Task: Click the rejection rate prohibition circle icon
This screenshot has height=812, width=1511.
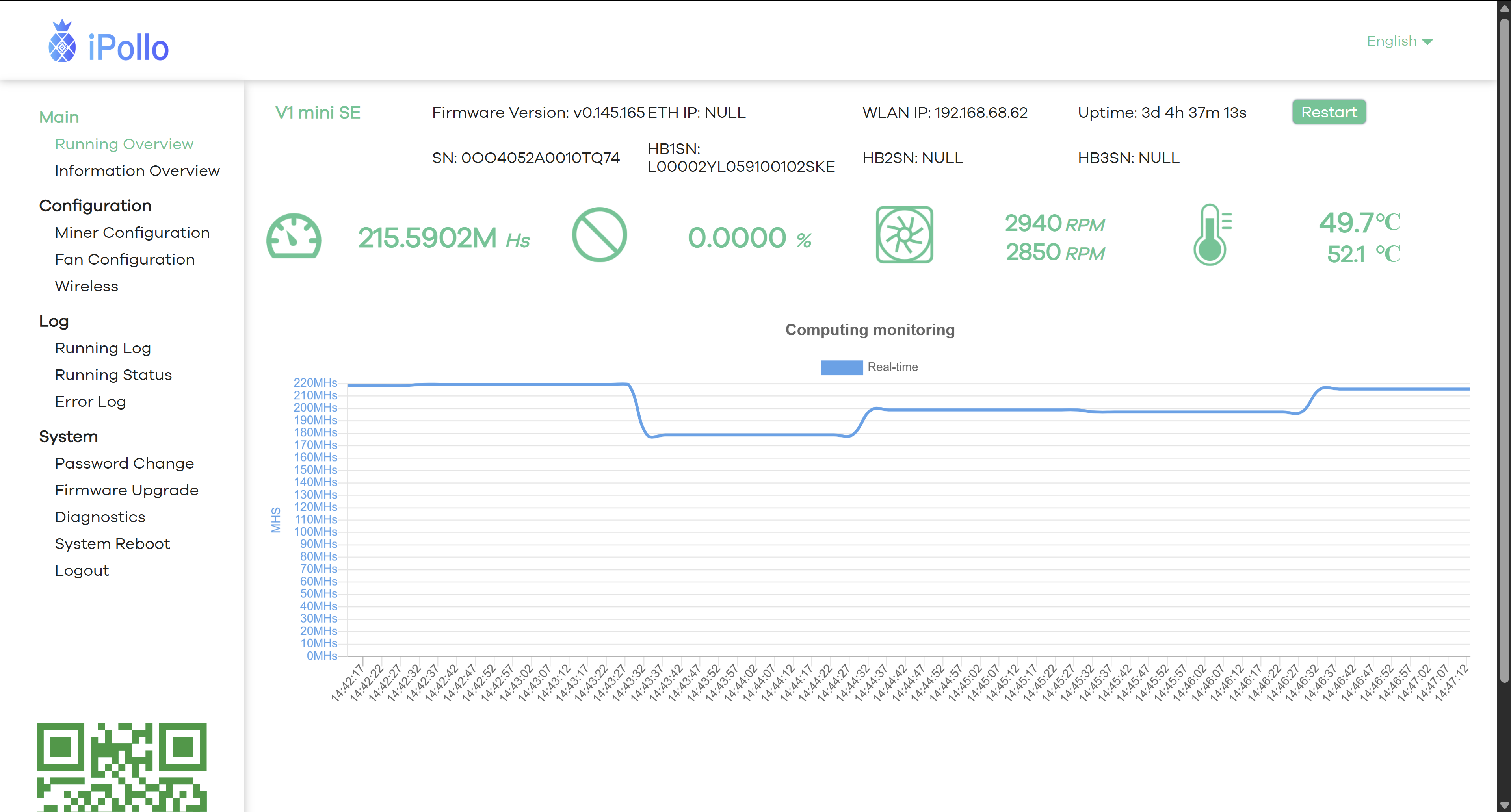Action: click(599, 235)
